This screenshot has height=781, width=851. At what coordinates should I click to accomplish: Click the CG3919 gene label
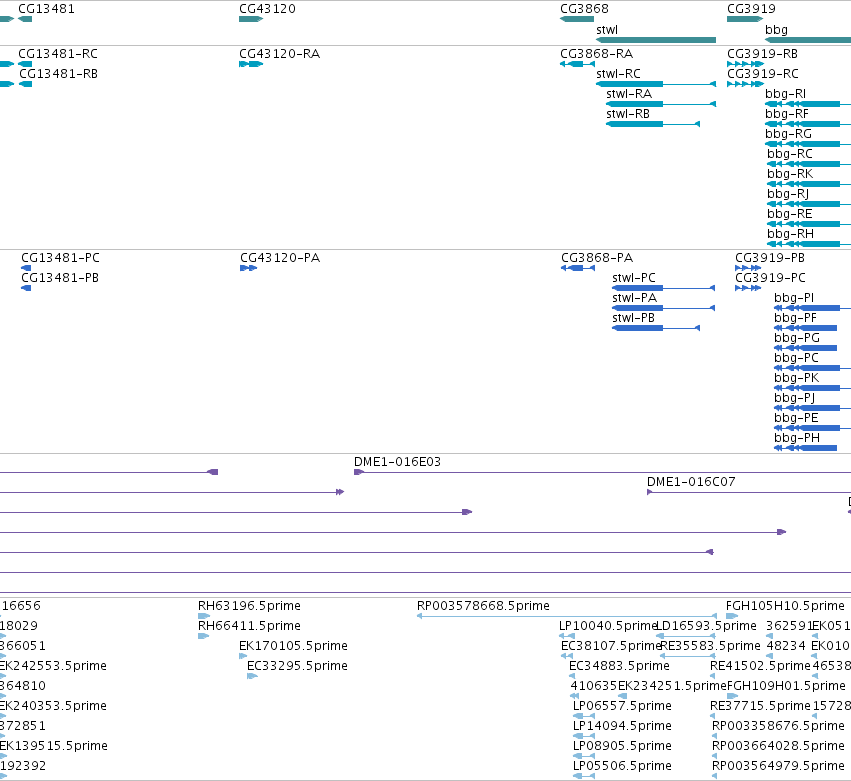pos(751,9)
